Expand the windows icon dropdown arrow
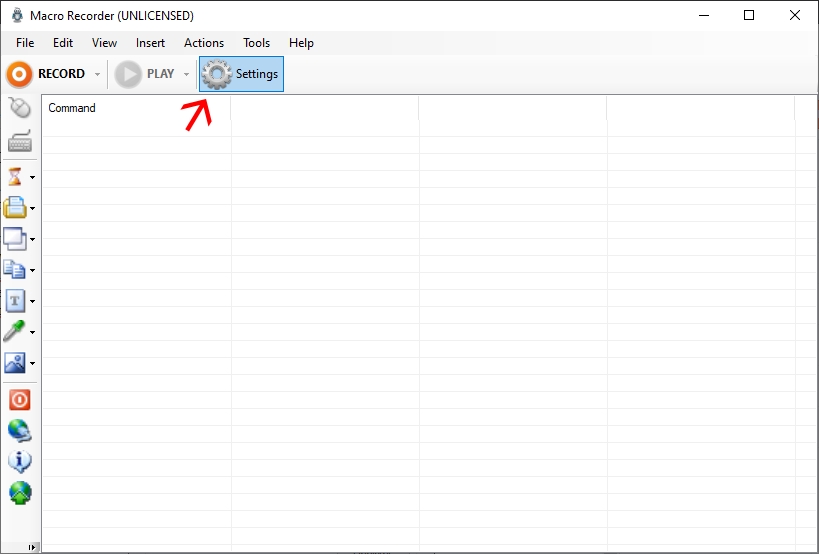Viewport: 819px width, 554px height. pyautogui.click(x=32, y=239)
